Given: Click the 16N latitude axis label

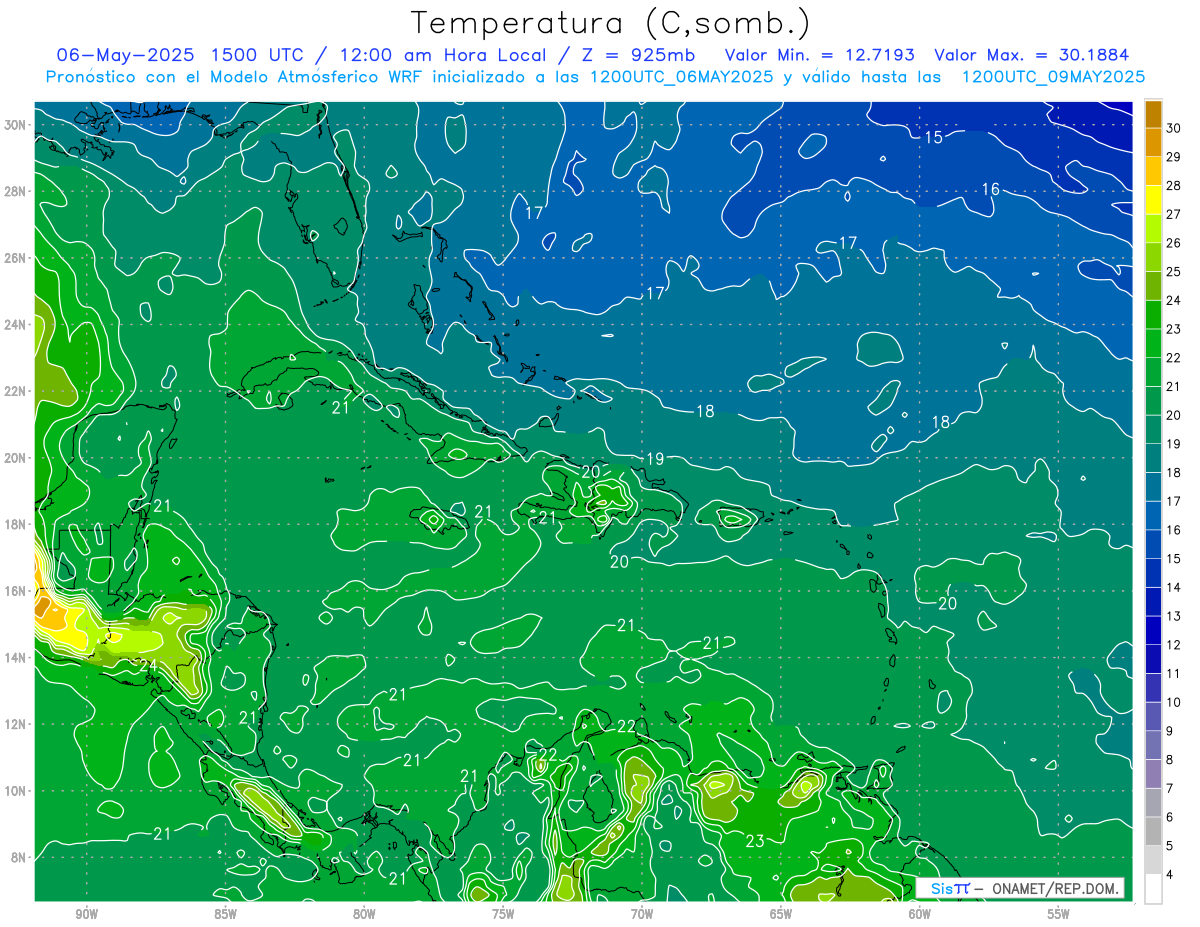Looking at the screenshot, I should [x=15, y=591].
